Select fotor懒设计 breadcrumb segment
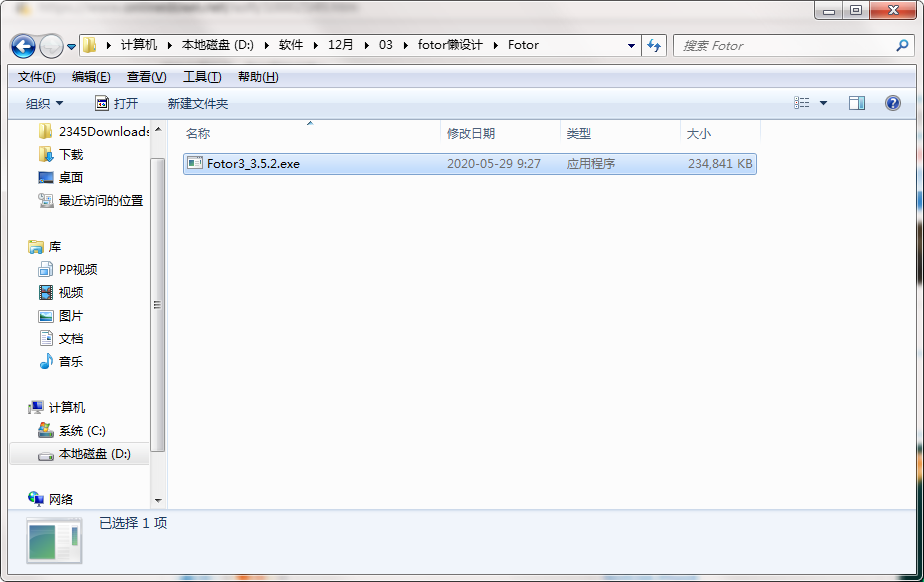The height and width of the screenshot is (582, 924). pyautogui.click(x=450, y=45)
